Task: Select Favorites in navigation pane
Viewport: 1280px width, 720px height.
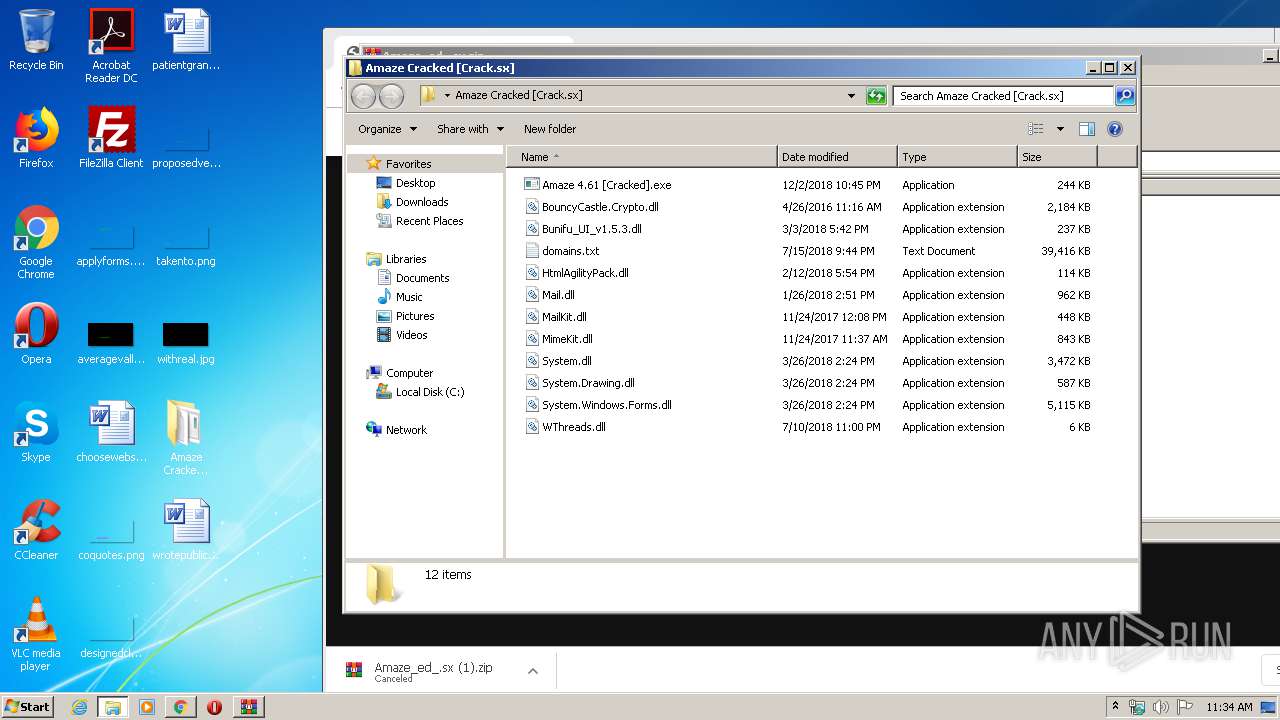Action: click(408, 164)
